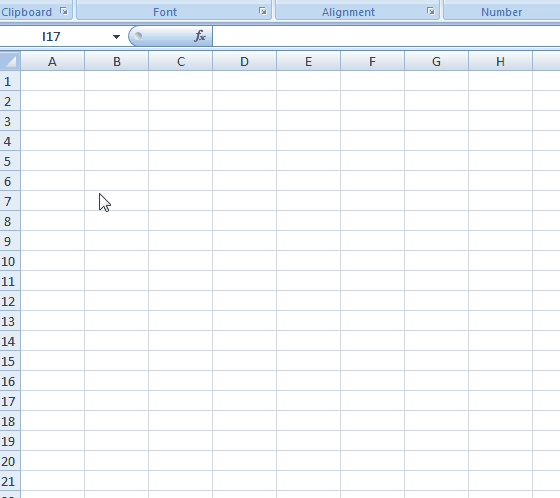Open the Font dialog launcher
The height and width of the screenshot is (498, 560).
point(263,11)
